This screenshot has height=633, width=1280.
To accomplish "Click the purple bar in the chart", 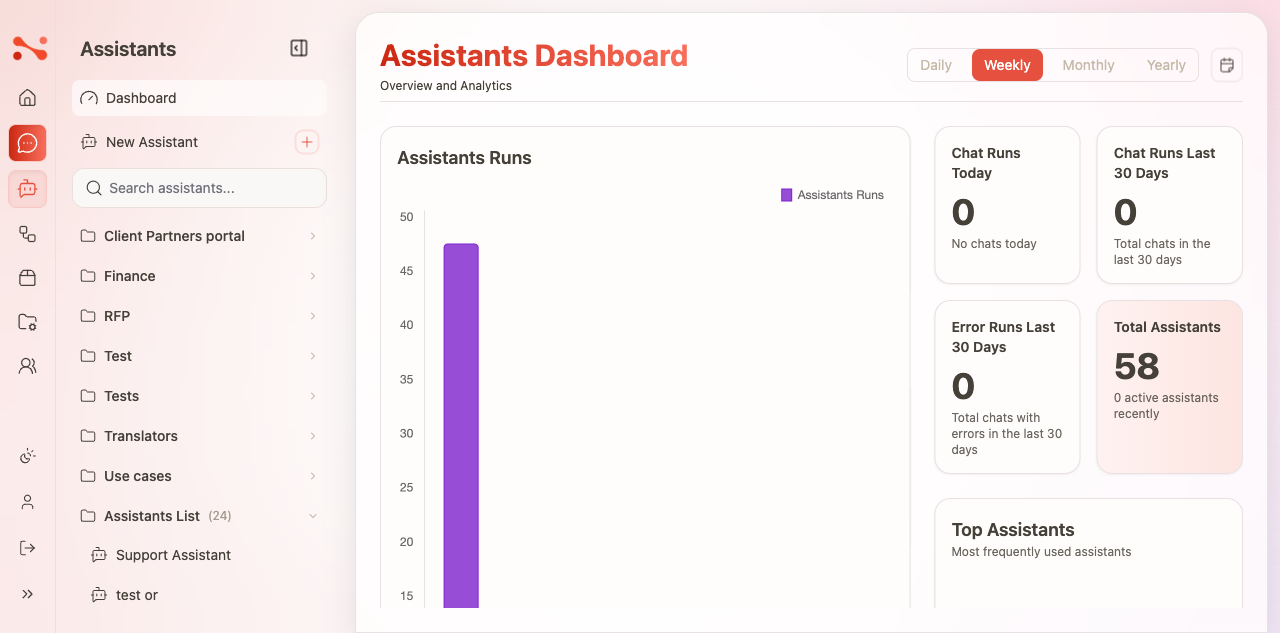I will point(461,425).
